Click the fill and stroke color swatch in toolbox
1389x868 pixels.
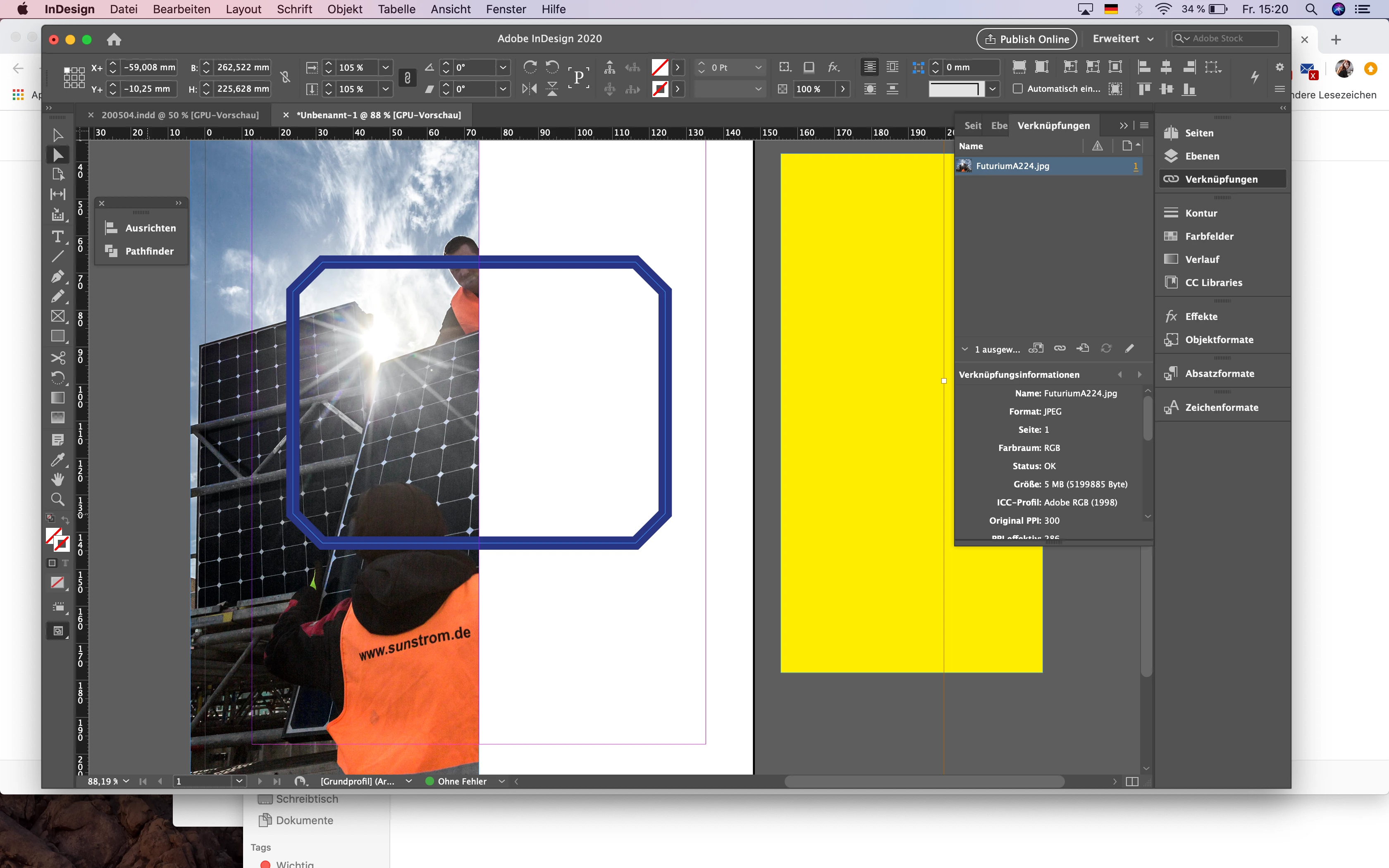57,539
